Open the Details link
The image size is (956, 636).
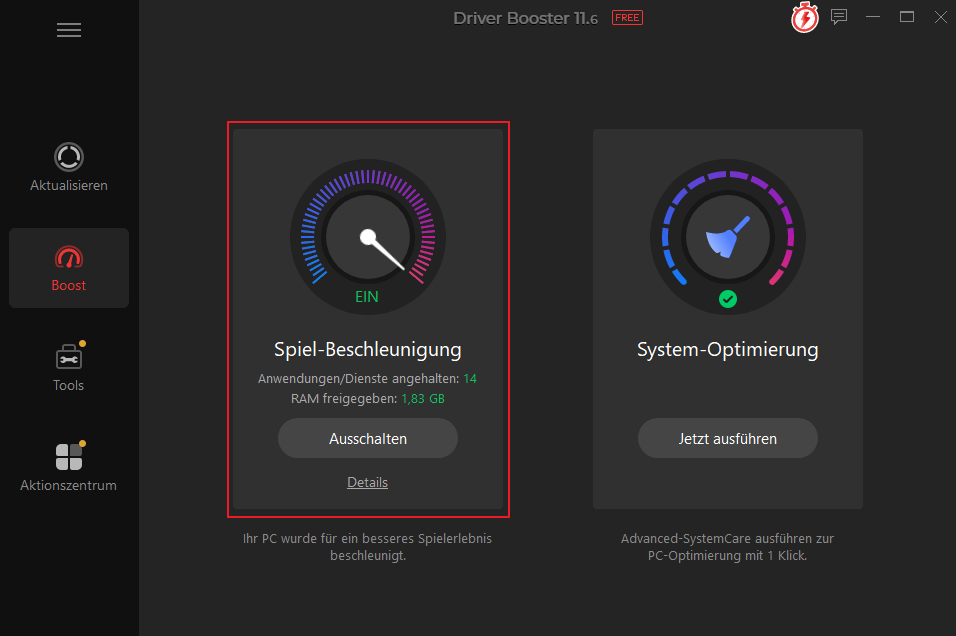click(x=368, y=482)
